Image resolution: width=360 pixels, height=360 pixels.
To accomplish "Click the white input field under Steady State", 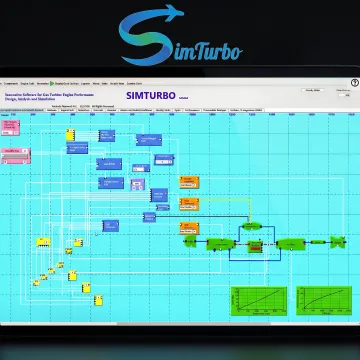I will pyautogui.click(x=345, y=95).
